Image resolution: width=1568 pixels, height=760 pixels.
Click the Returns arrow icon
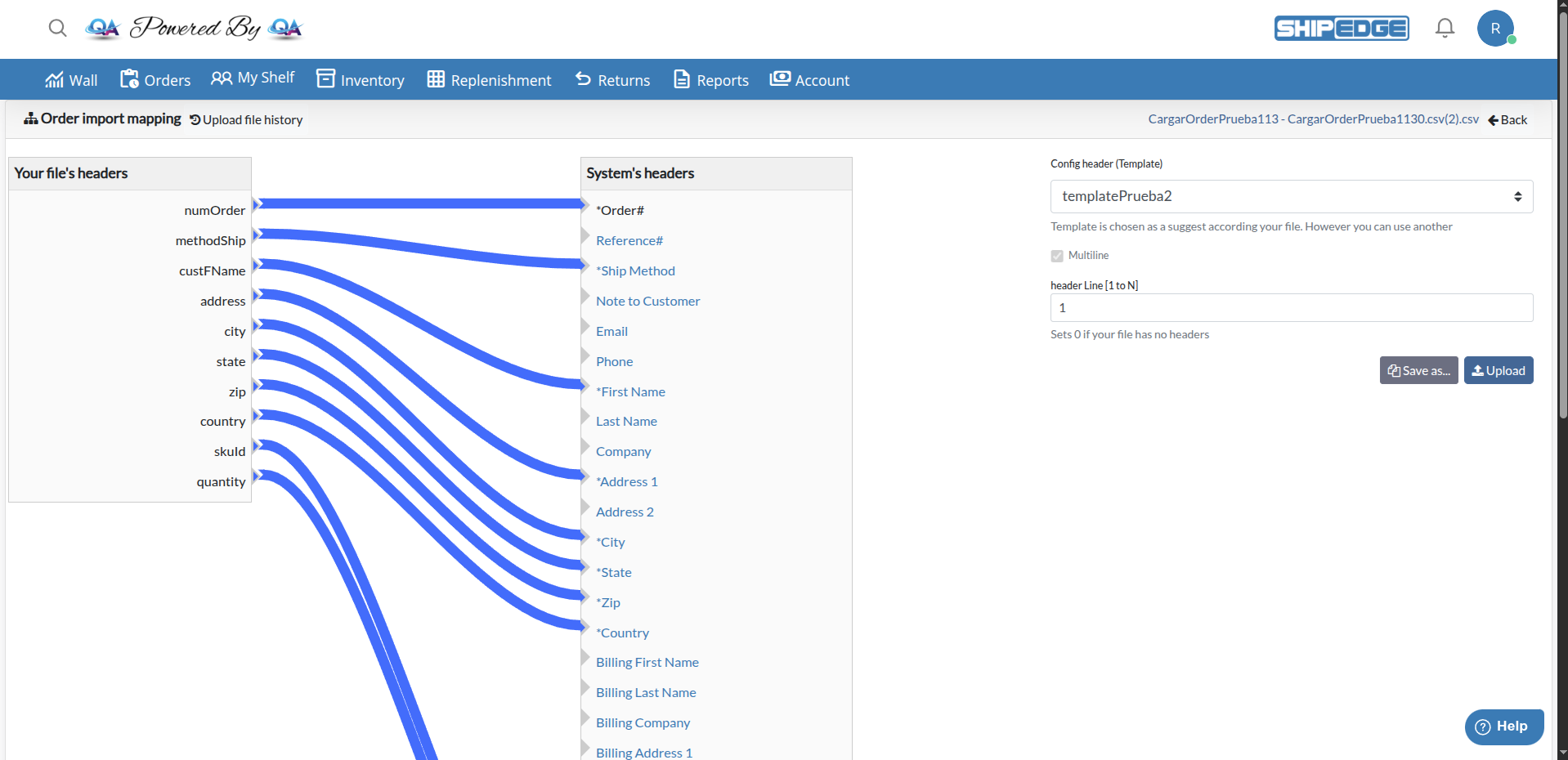click(583, 78)
